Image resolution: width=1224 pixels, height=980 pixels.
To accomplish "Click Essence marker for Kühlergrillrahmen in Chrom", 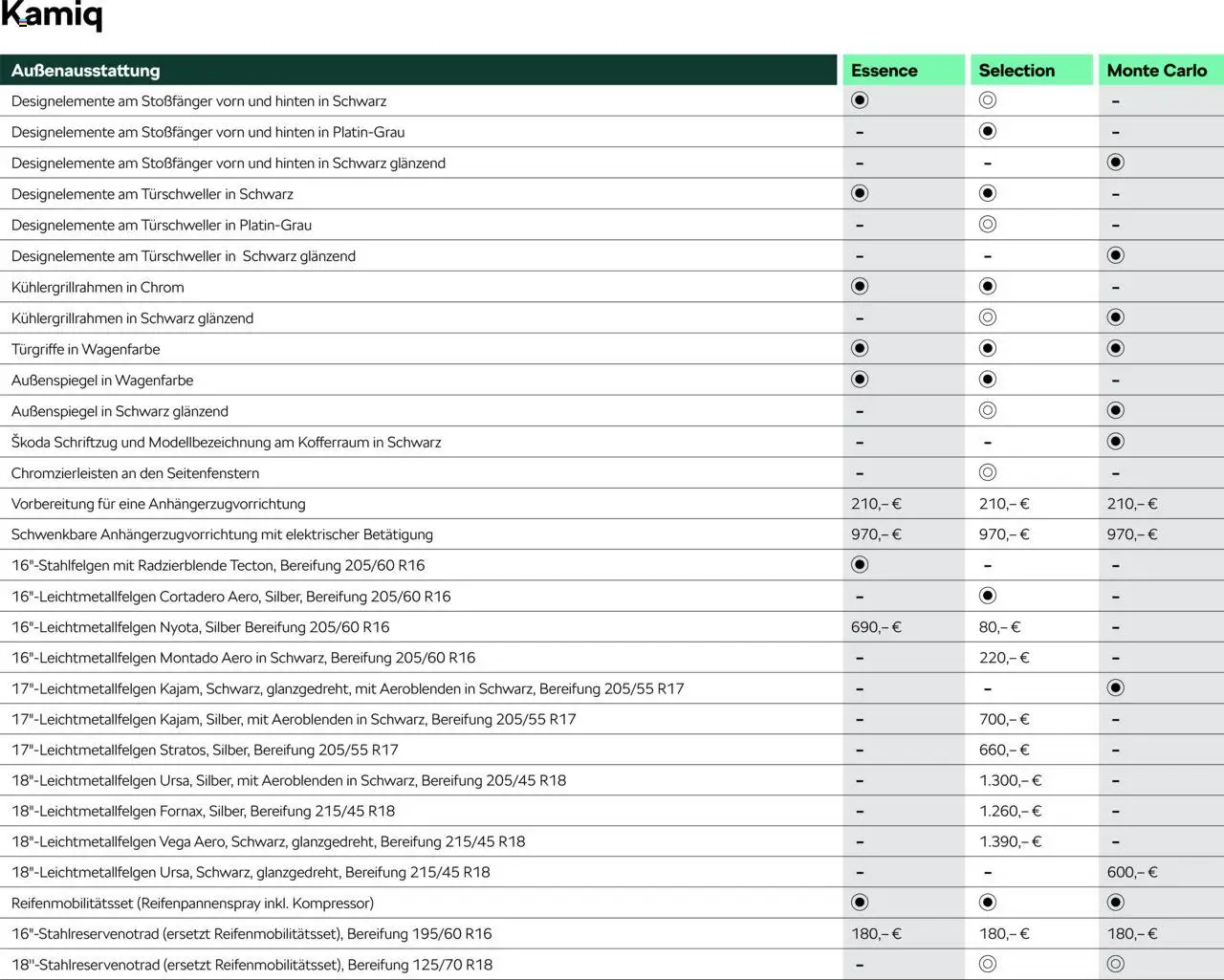I will coord(860,287).
